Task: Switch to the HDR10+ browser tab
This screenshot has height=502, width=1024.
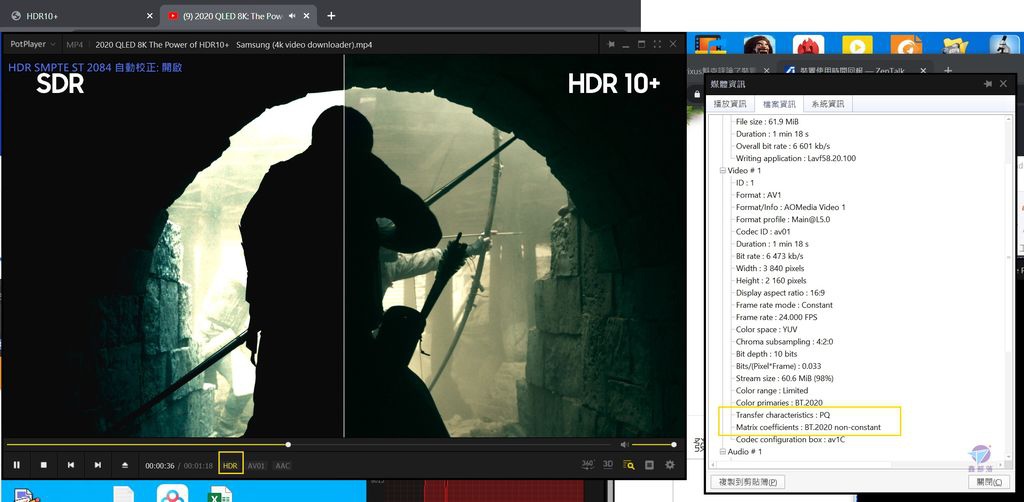Action: click(x=78, y=16)
